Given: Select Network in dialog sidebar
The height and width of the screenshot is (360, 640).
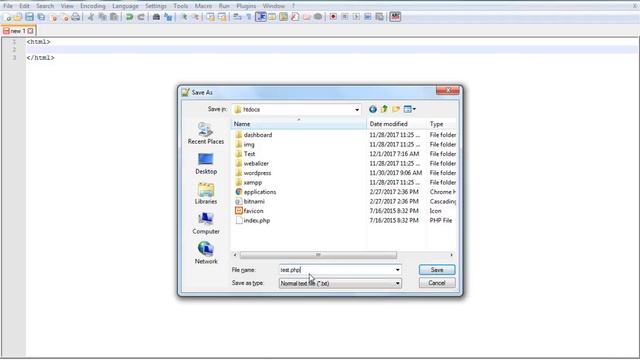Looking at the screenshot, I should click(206, 253).
